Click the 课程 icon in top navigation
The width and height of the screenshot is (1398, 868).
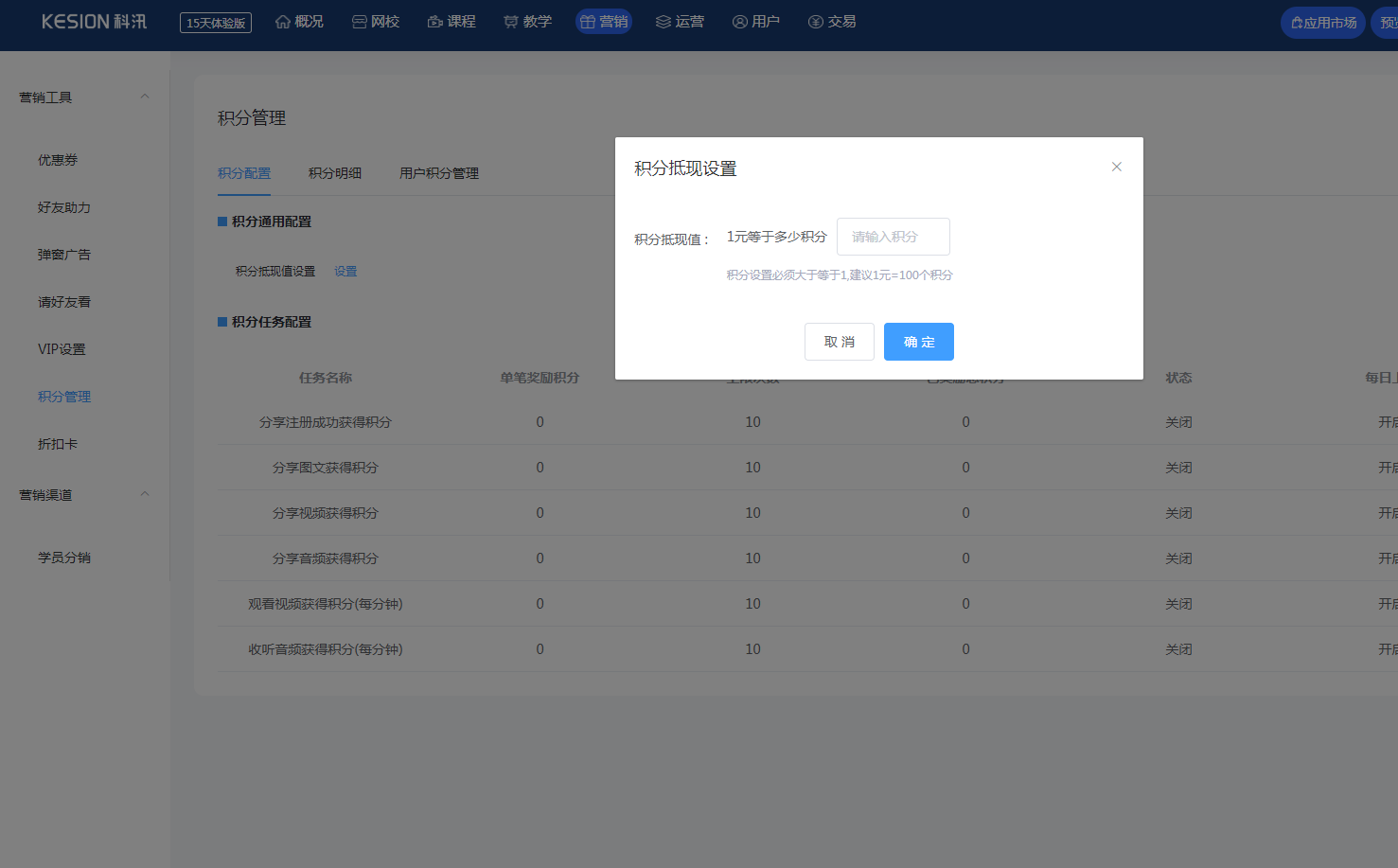[x=435, y=22]
